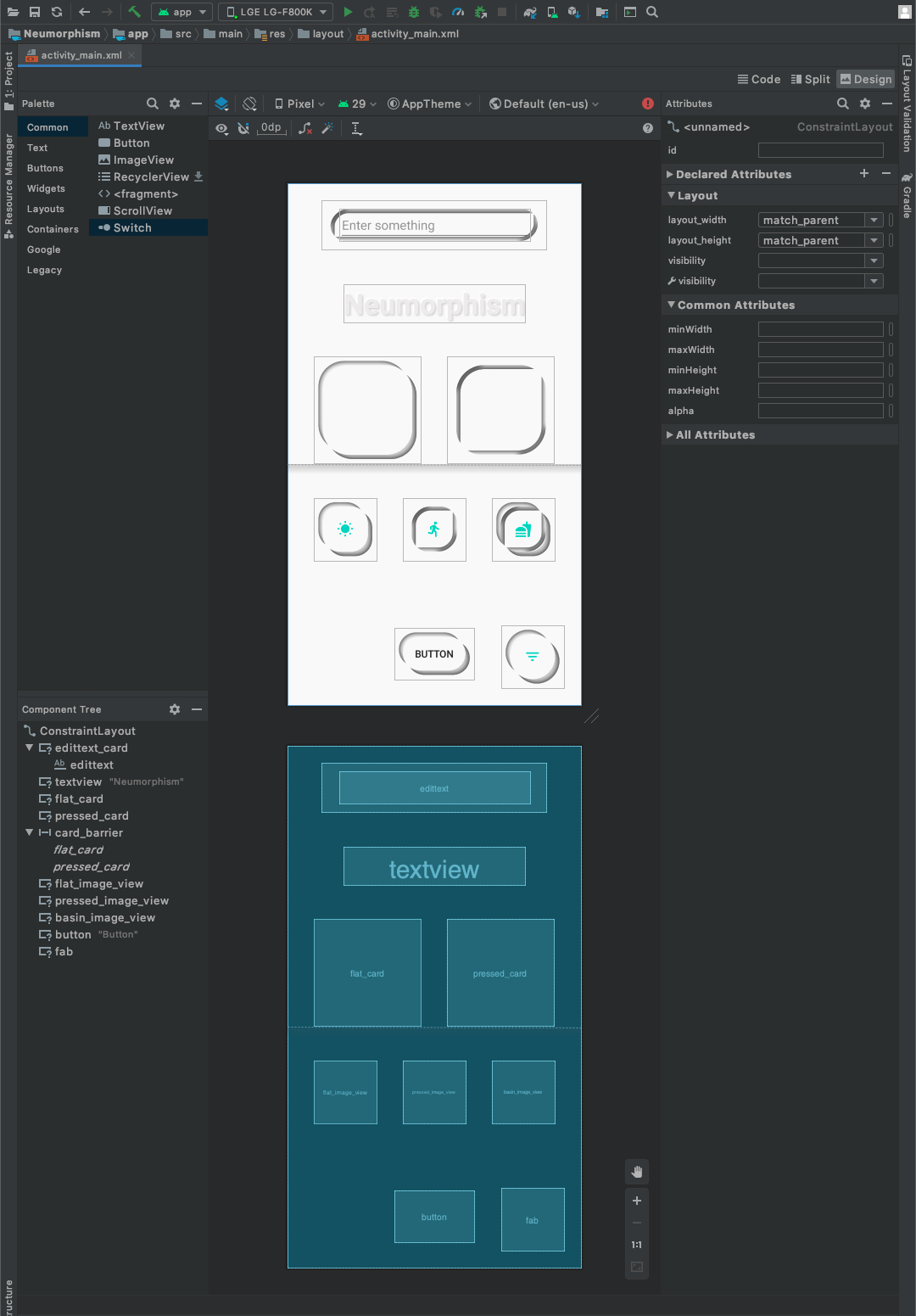916x1316 pixels.
Task: Click Search Everywhere magnifier in top toolbar
Action: (x=652, y=12)
